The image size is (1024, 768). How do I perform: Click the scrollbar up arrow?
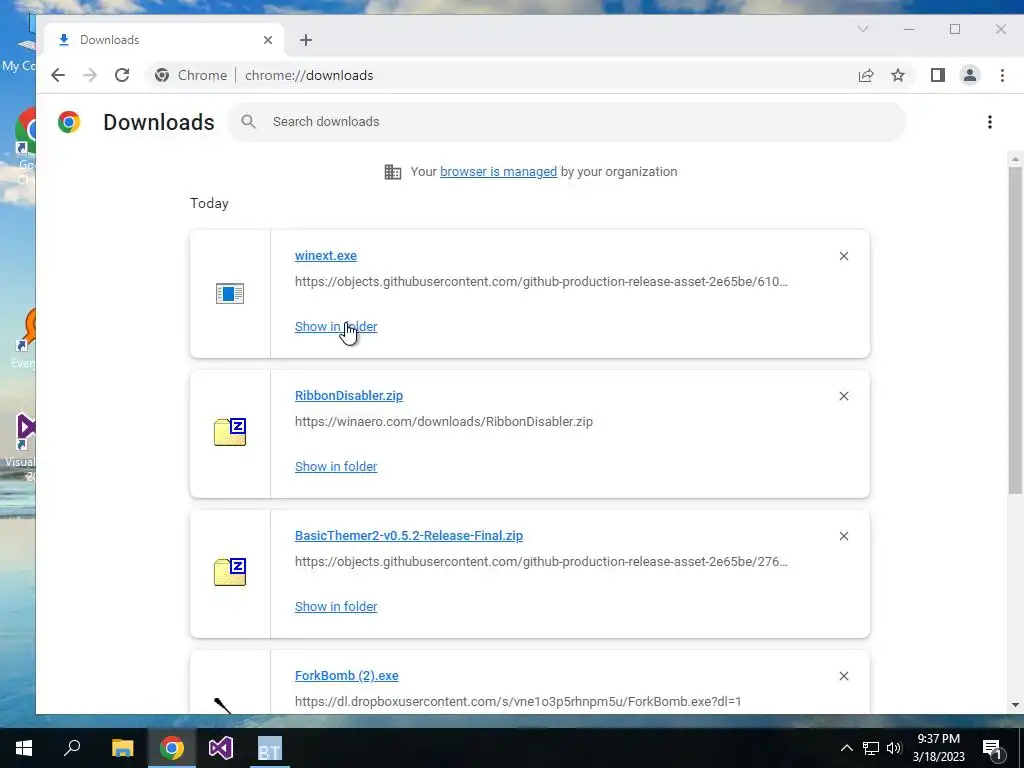tap(1015, 159)
